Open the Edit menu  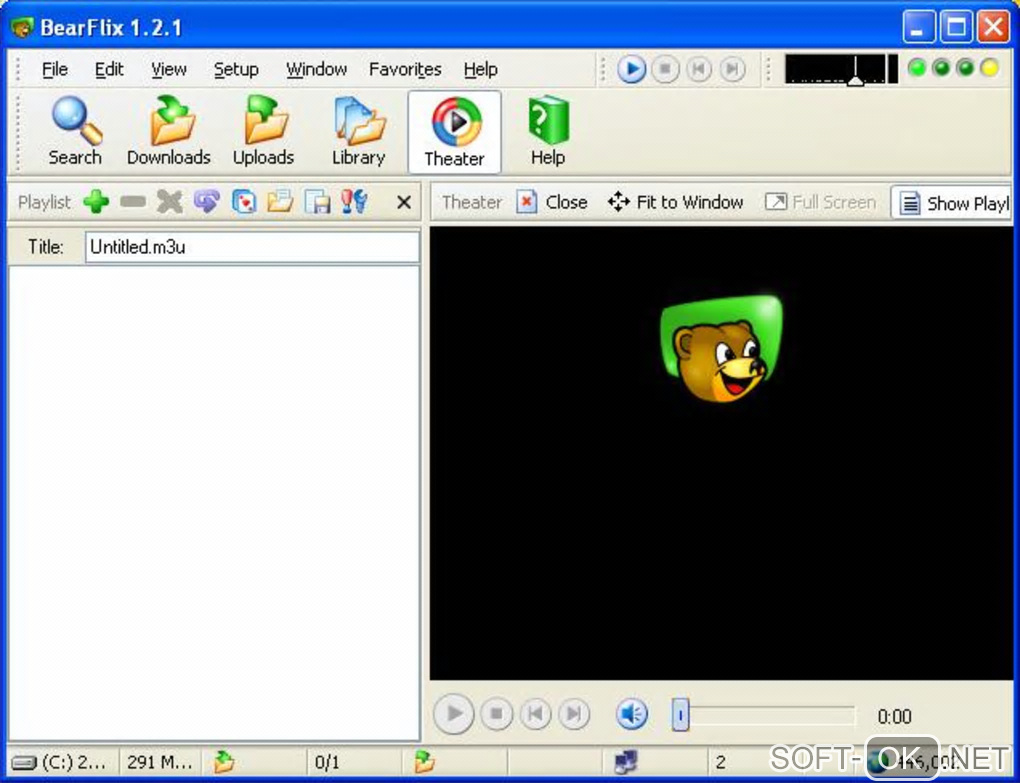[109, 69]
